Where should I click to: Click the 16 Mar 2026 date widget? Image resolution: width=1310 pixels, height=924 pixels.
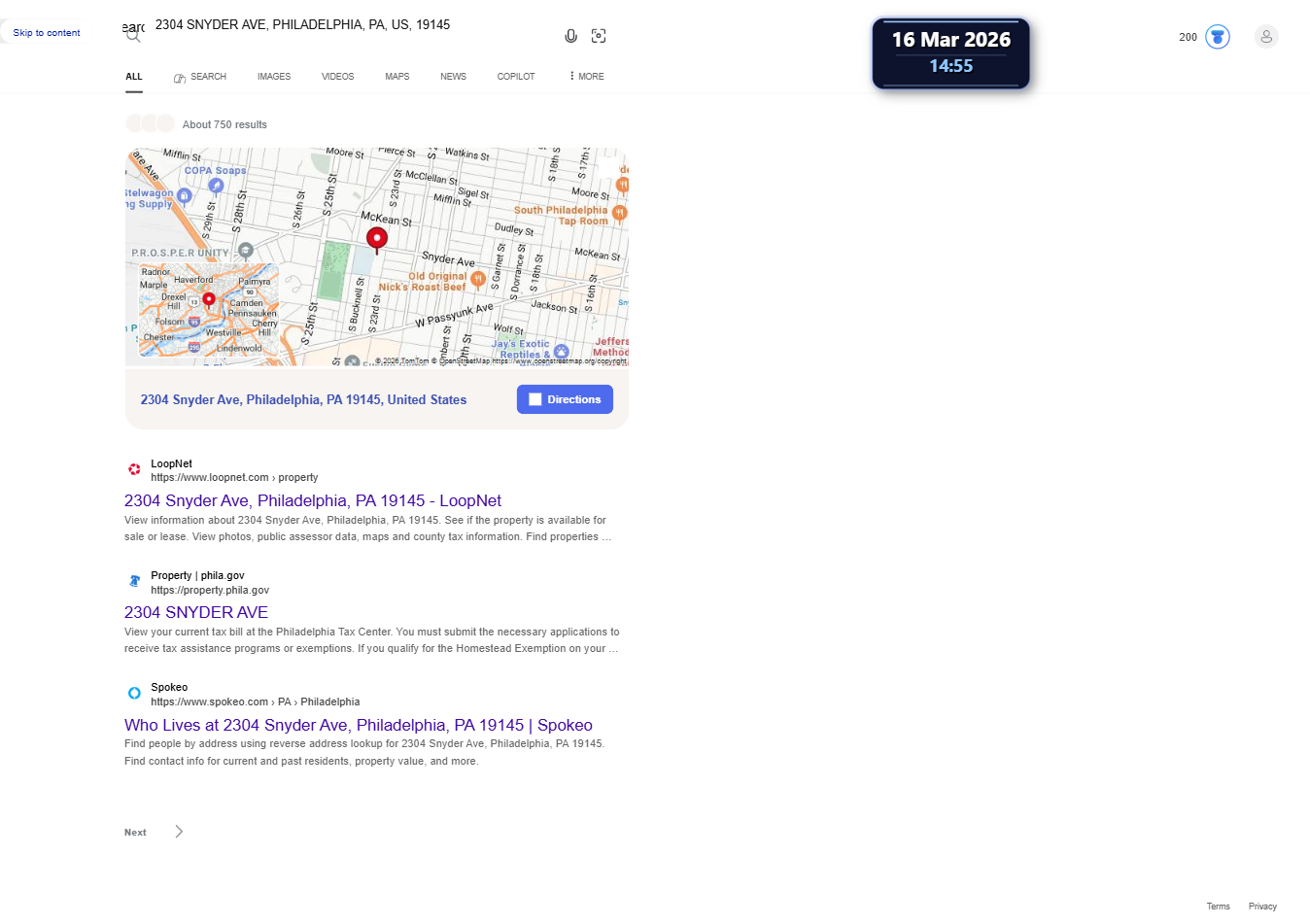(950, 53)
